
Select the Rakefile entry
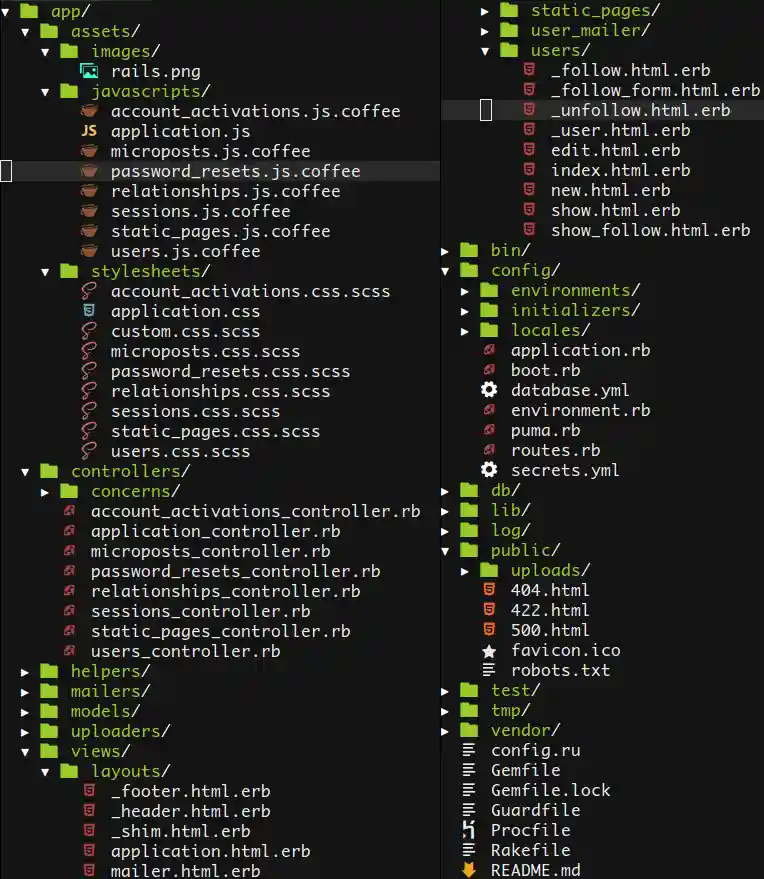click(530, 850)
